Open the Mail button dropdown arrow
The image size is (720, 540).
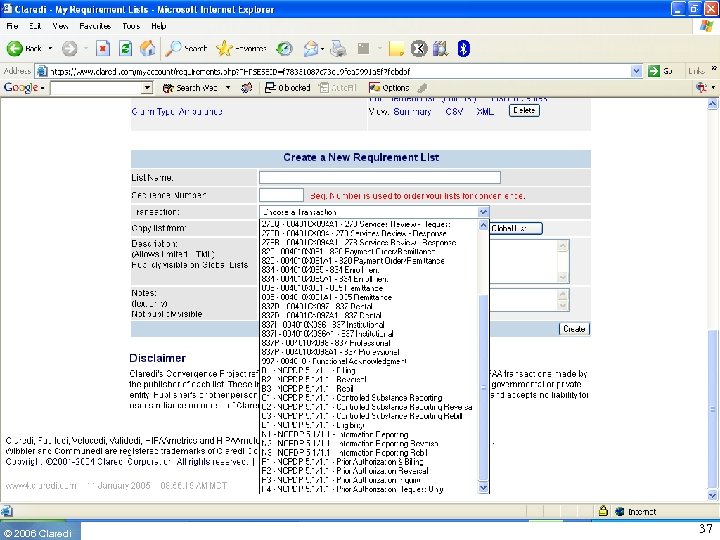coord(322,49)
